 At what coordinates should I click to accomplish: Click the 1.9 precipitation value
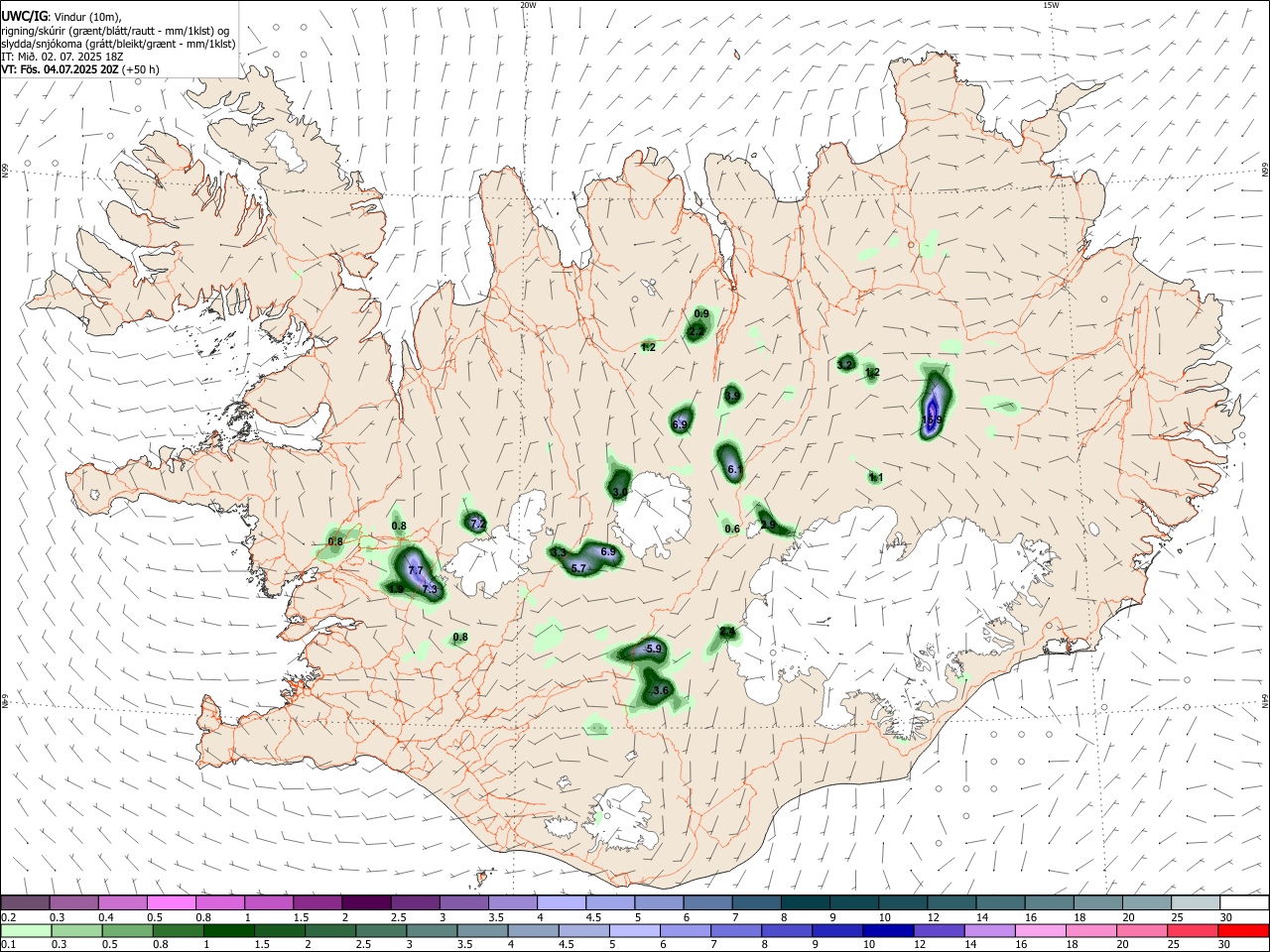point(396,589)
